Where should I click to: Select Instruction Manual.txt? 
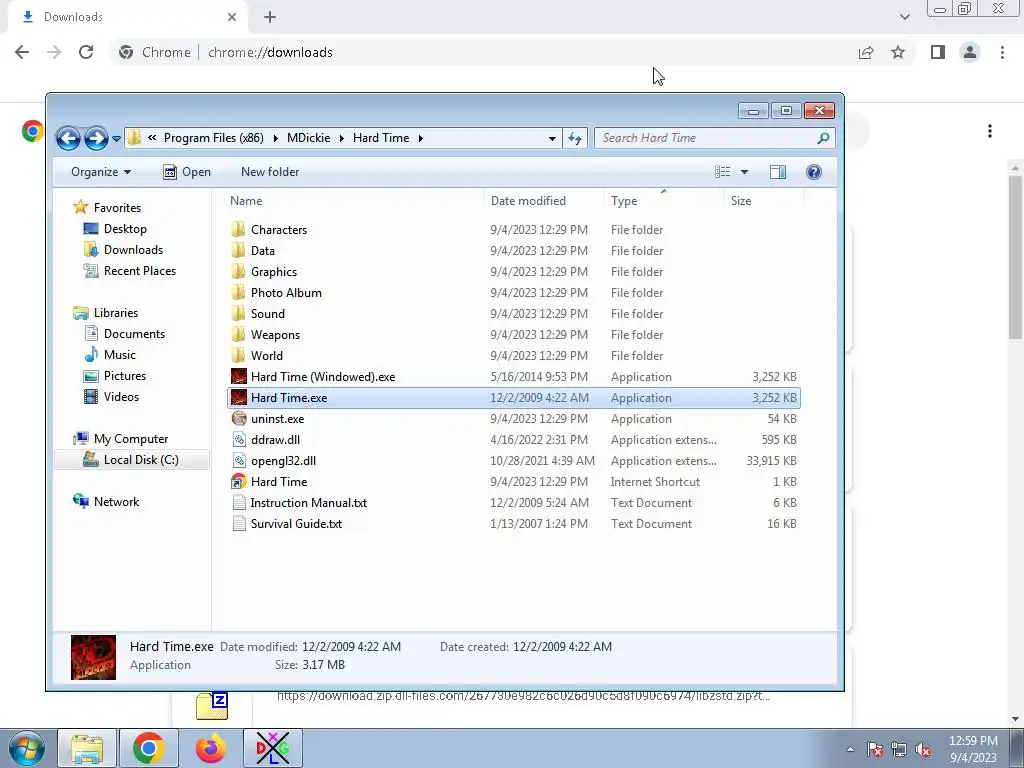[513, 502]
